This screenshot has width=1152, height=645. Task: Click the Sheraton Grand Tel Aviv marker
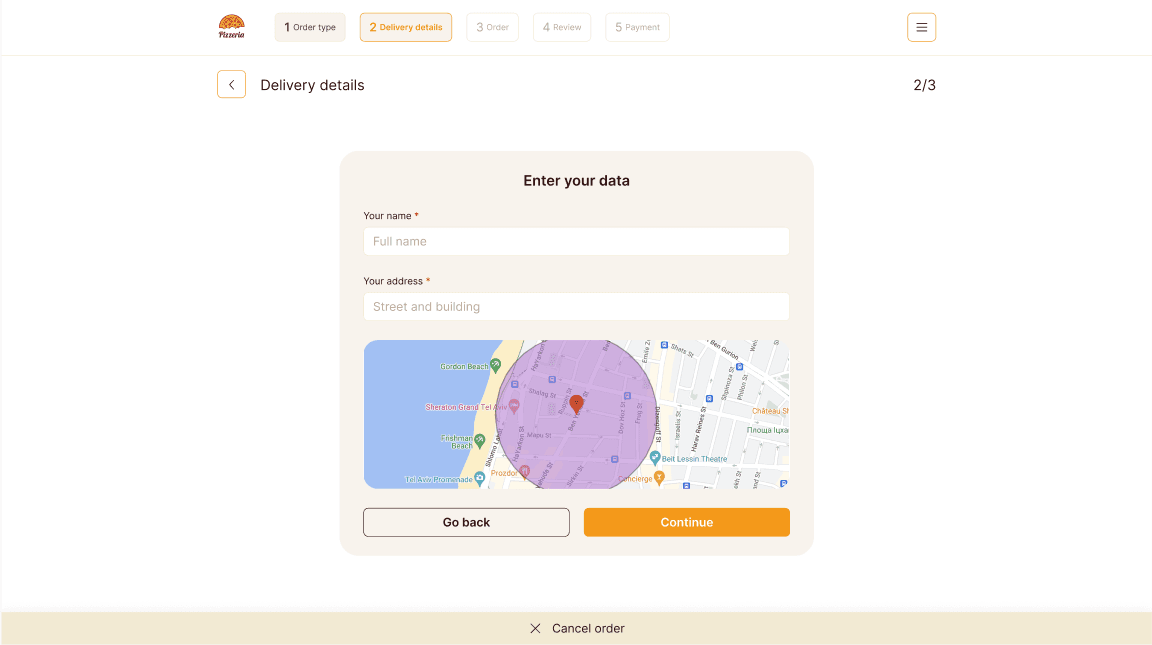tap(514, 406)
